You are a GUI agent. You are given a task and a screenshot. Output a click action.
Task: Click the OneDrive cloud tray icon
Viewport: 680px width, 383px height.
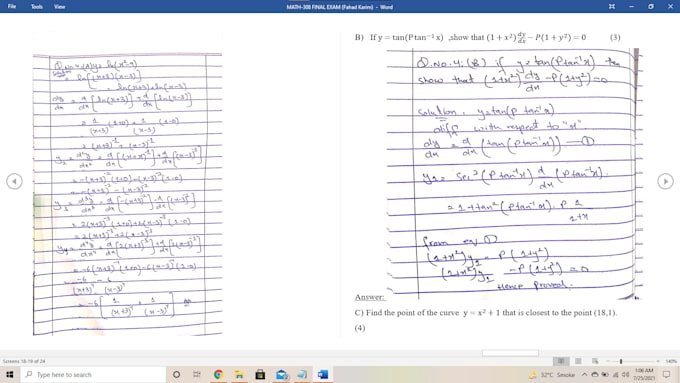click(x=595, y=374)
